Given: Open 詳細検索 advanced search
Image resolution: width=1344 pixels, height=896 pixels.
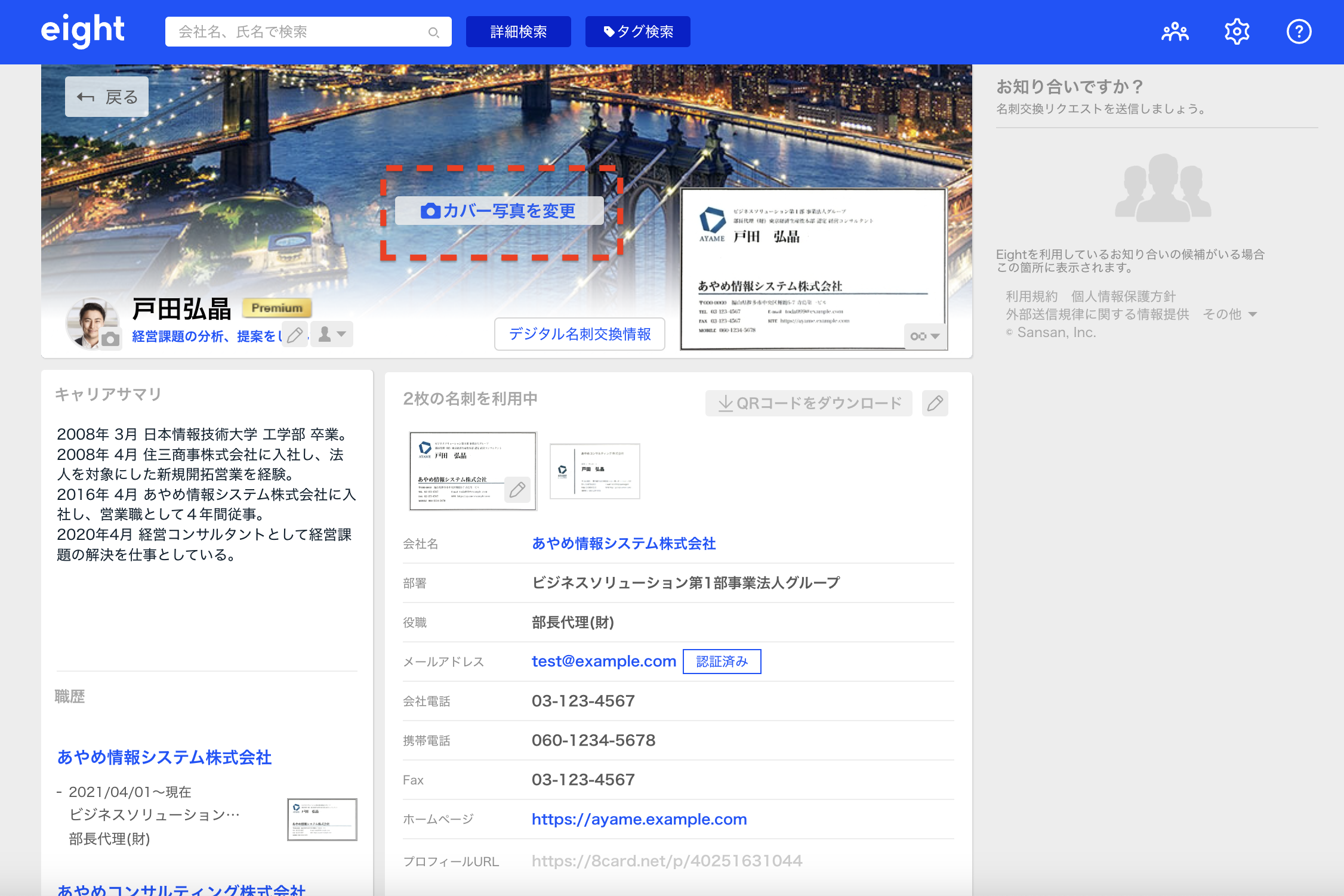Looking at the screenshot, I should pos(518,32).
